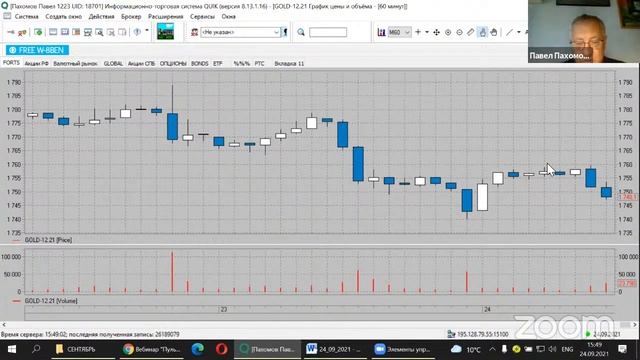
Task: Switch to the Акции СПБ tab
Action: tap(141, 64)
